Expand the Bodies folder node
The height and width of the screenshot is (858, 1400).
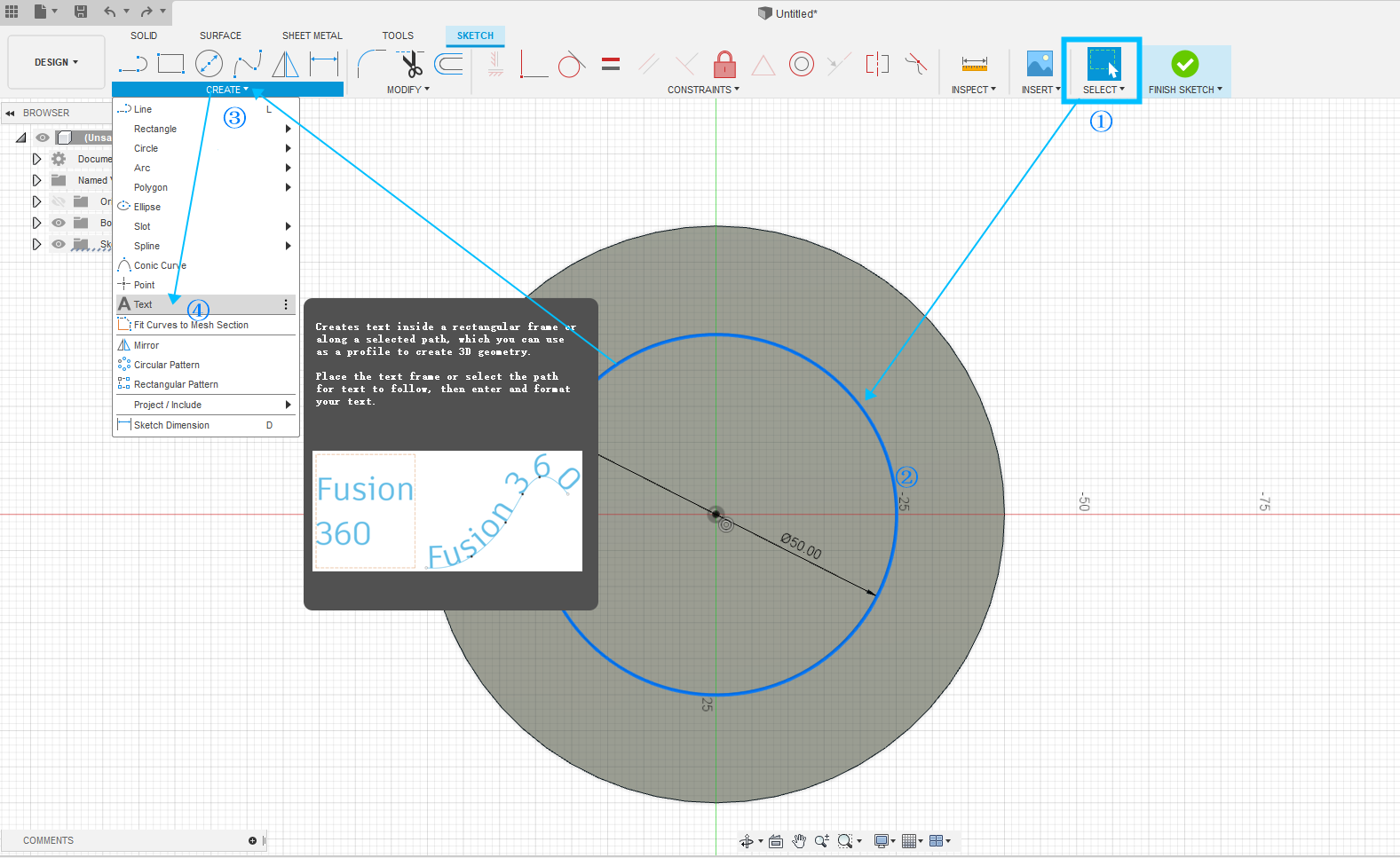(36, 223)
